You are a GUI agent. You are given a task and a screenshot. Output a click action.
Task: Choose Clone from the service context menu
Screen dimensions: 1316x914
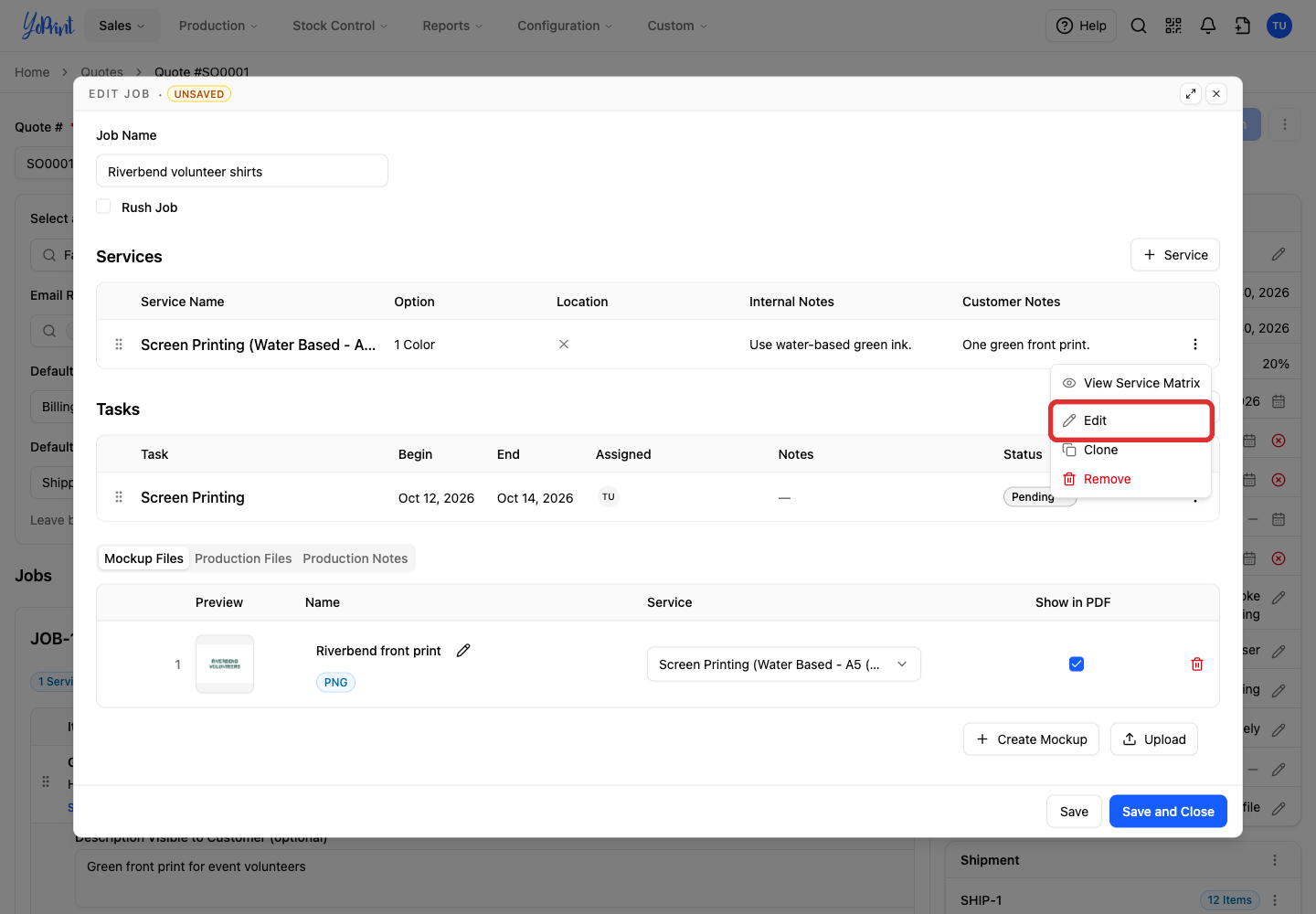tap(1130, 450)
